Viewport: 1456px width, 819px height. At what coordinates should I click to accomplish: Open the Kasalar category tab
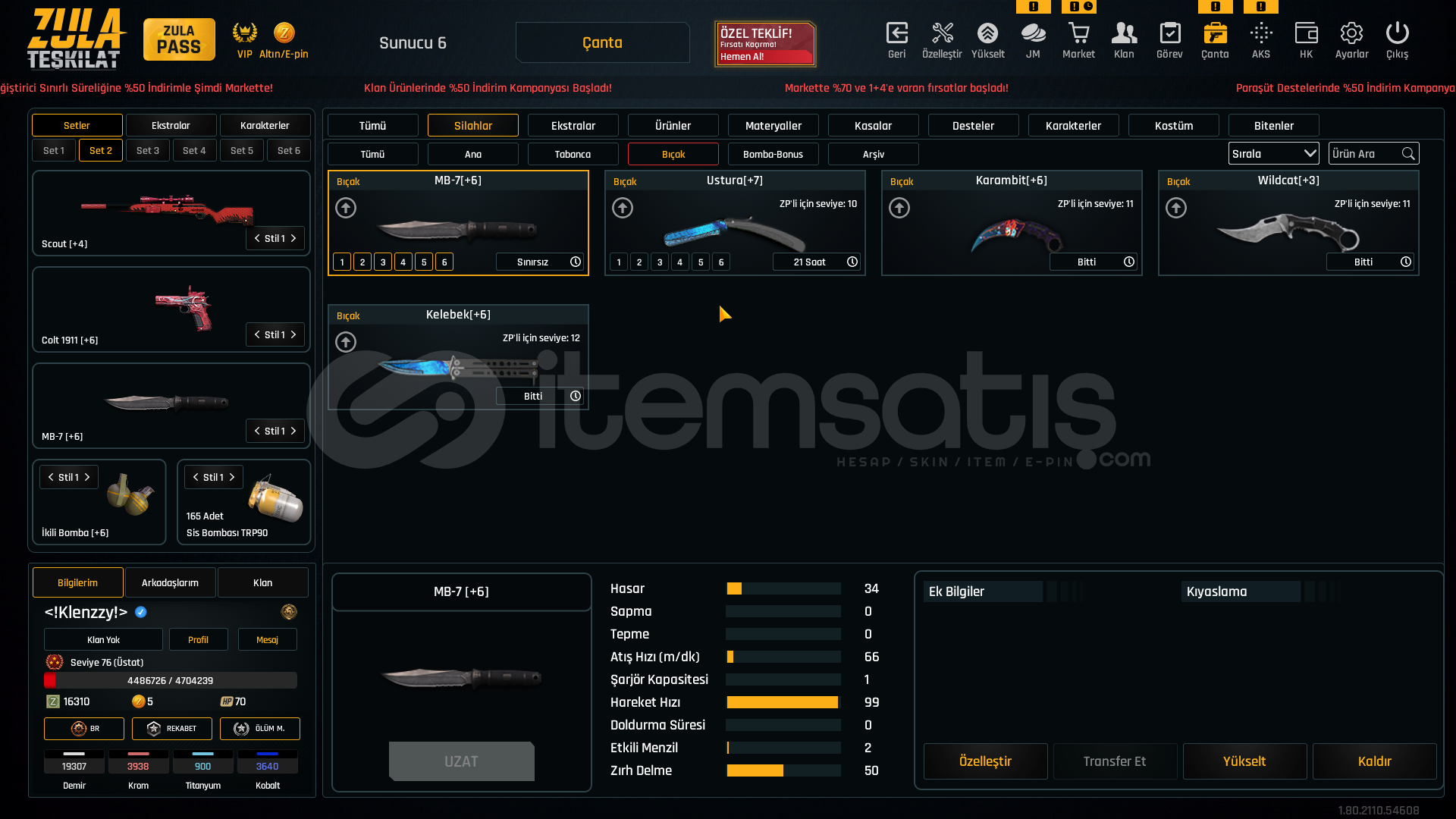[873, 125]
